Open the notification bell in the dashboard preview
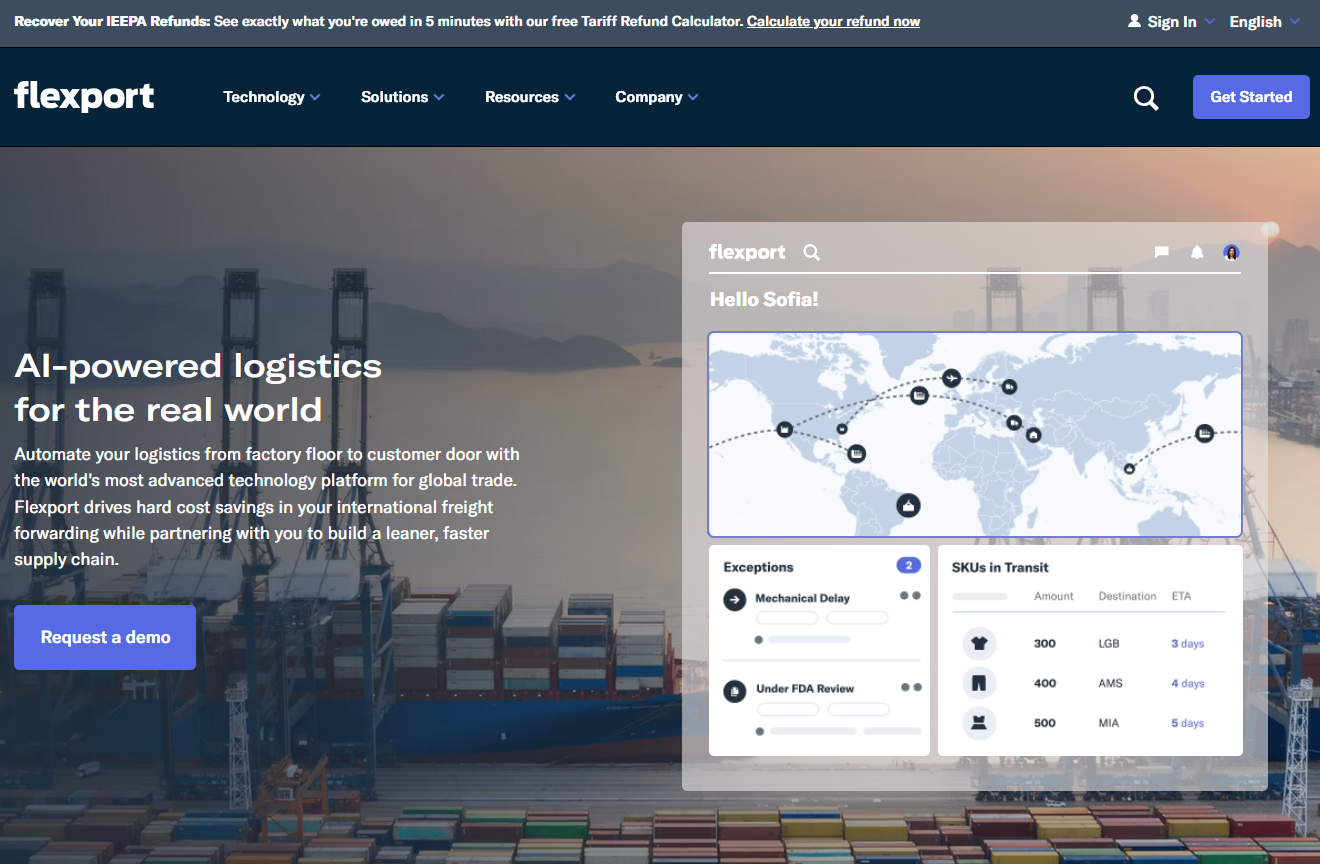This screenshot has width=1320, height=864. pos(1197,252)
